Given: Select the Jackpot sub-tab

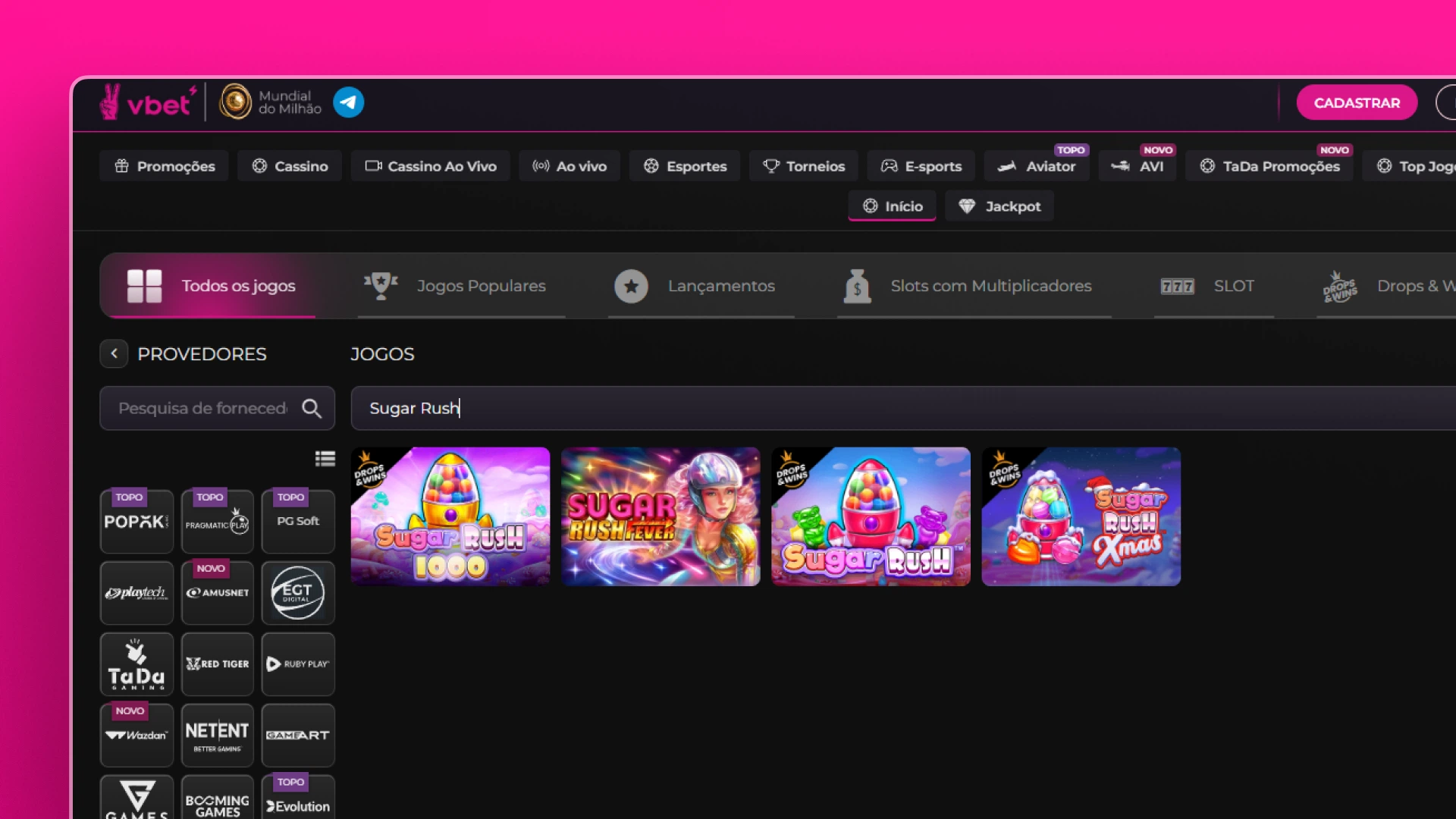Looking at the screenshot, I should tap(999, 206).
